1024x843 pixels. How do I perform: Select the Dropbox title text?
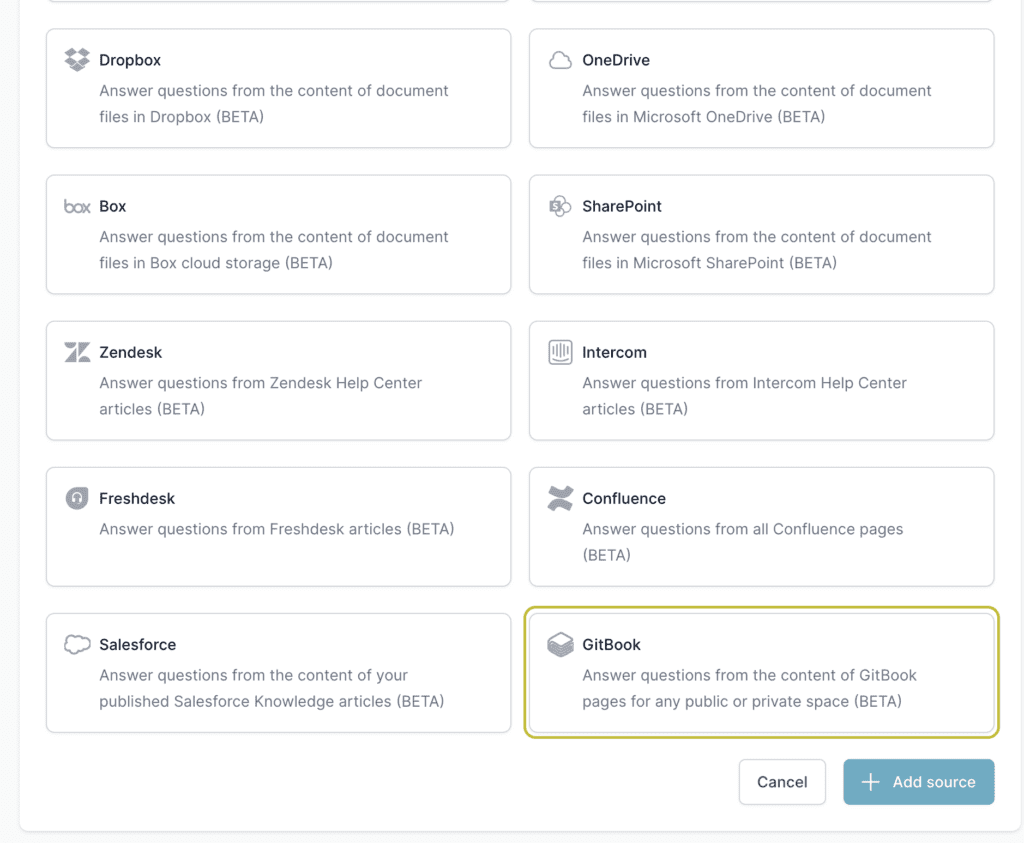point(130,60)
